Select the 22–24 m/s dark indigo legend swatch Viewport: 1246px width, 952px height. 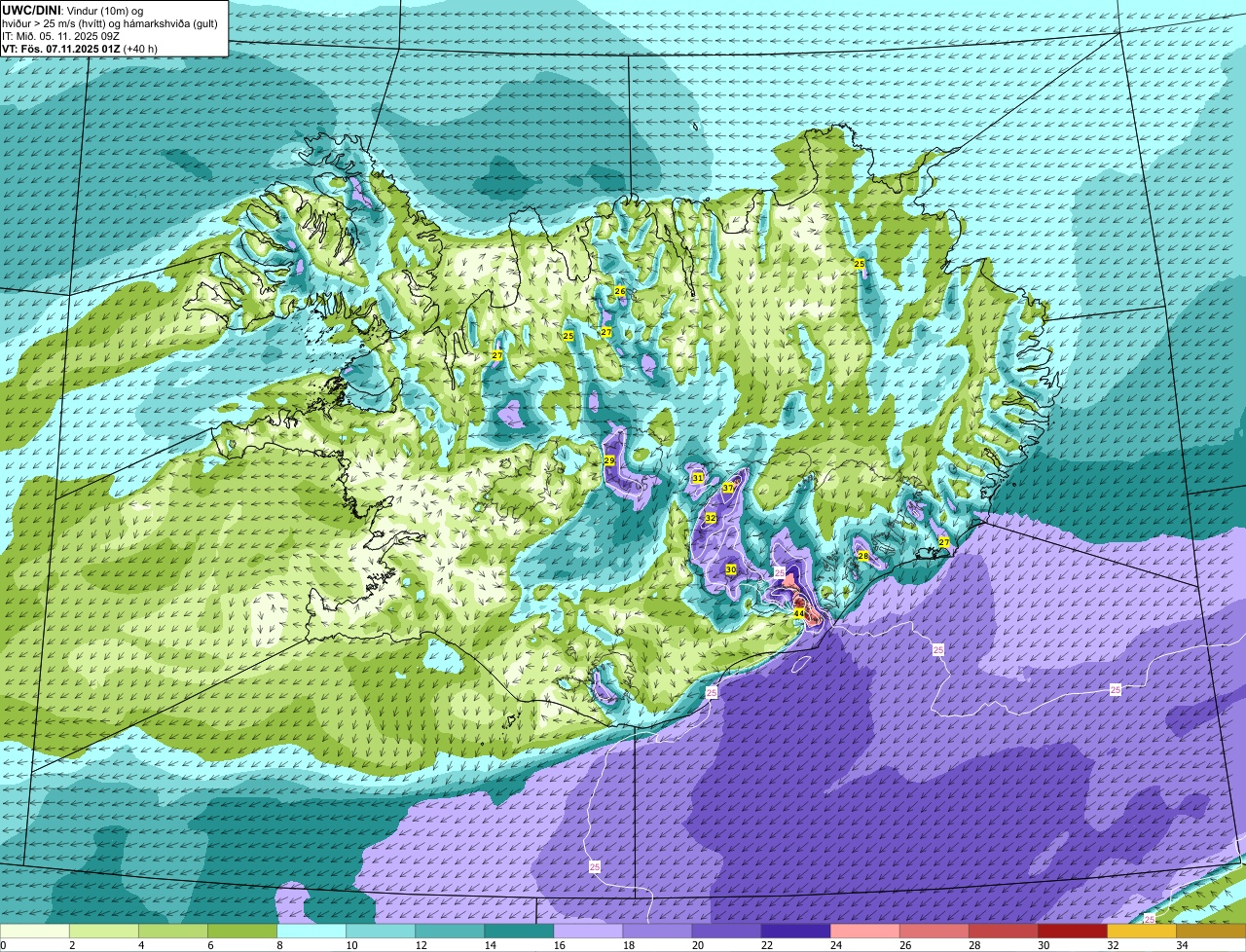click(795, 932)
